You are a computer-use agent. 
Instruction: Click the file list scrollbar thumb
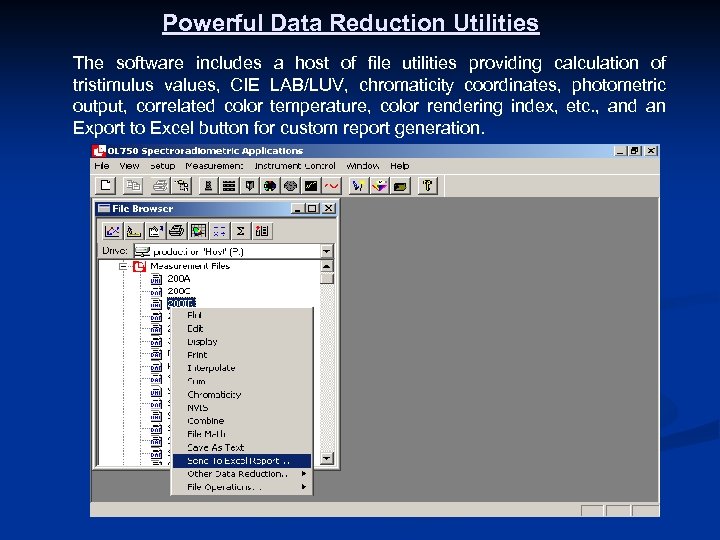326,279
